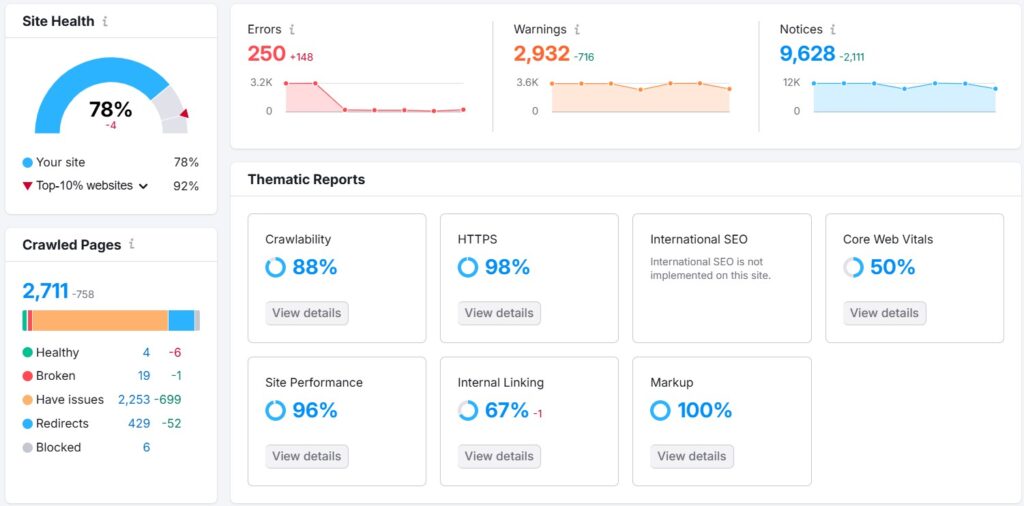The image size is (1024, 506).
Task: Click the HTTPS donut chart icon
Action: 468,267
